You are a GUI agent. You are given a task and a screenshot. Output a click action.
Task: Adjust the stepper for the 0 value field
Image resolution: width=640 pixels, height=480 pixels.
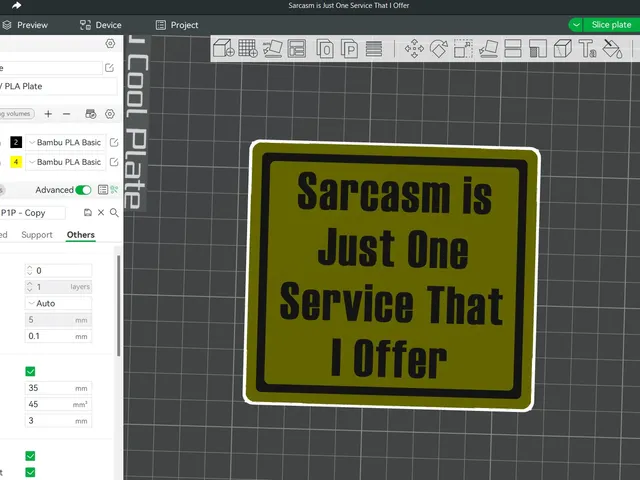(29, 270)
